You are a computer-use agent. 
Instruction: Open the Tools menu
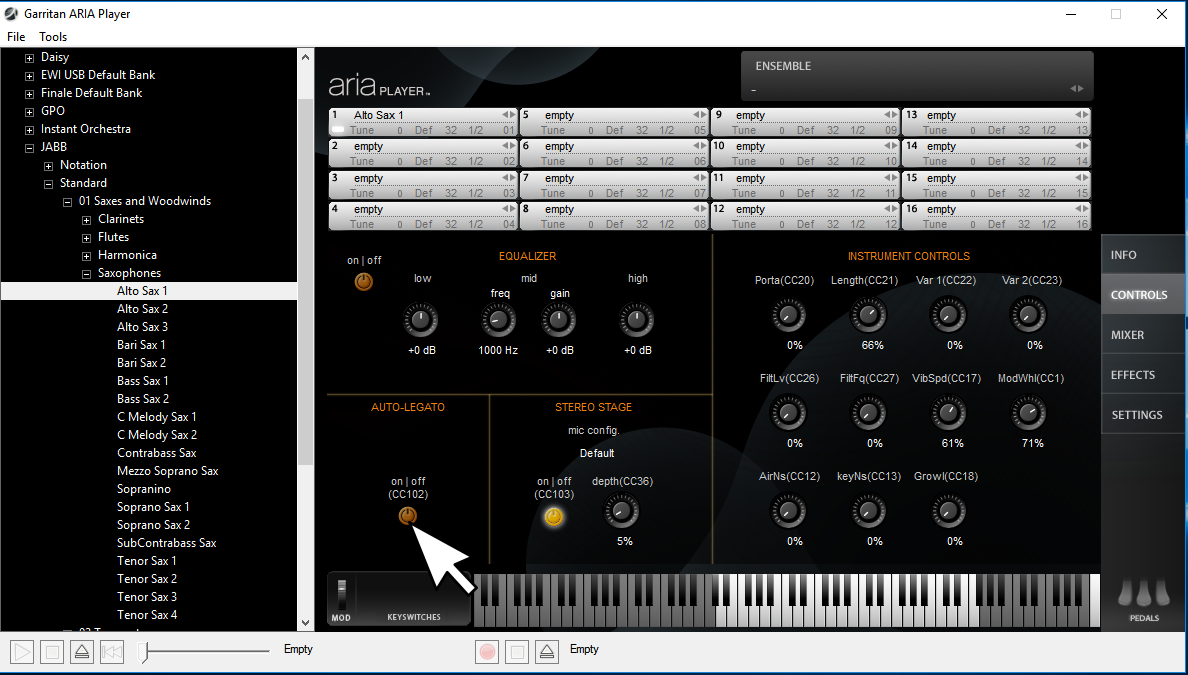pos(53,37)
